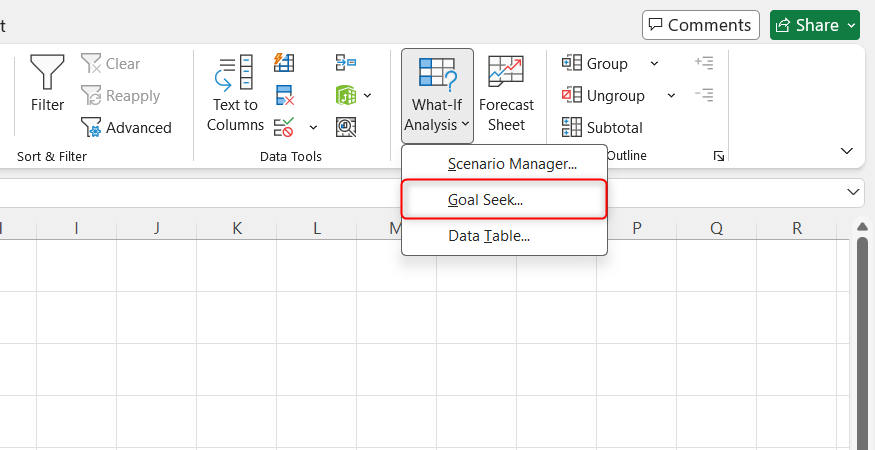
Task: Choose Goal Seek from the menu
Action: tap(504, 199)
